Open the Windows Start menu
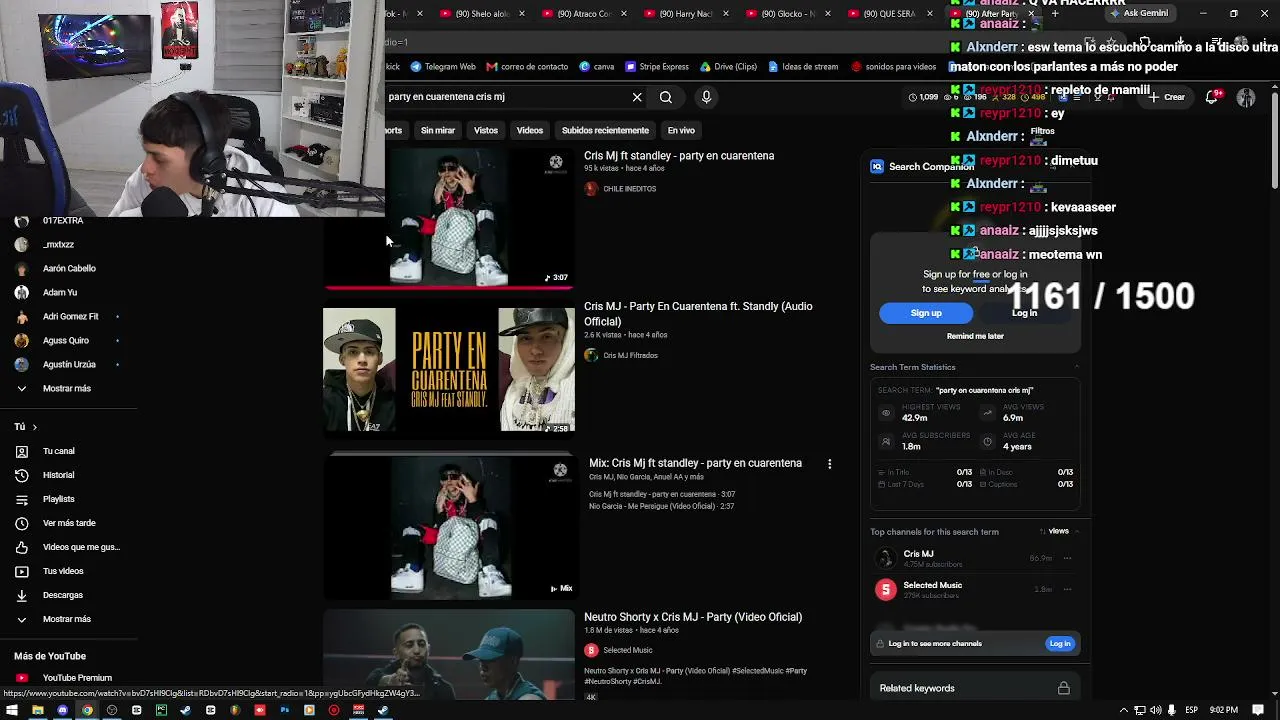The image size is (1280, 720). pyautogui.click(x=13, y=711)
